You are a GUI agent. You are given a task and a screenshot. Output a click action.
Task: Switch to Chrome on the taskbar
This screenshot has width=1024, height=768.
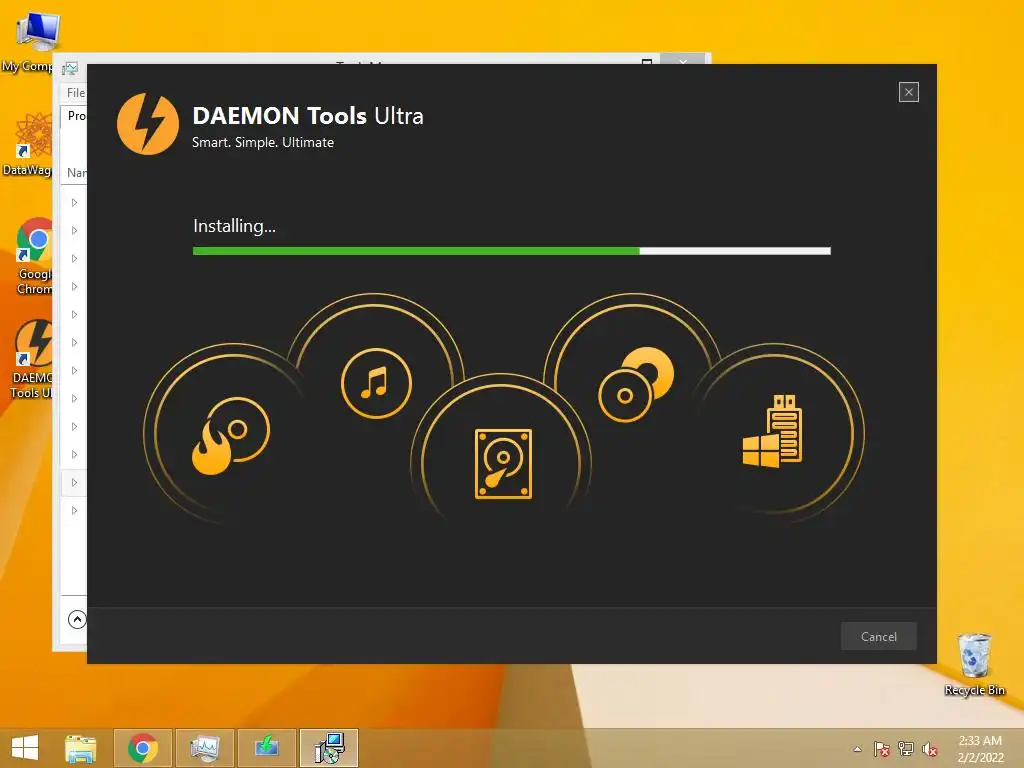click(x=143, y=748)
